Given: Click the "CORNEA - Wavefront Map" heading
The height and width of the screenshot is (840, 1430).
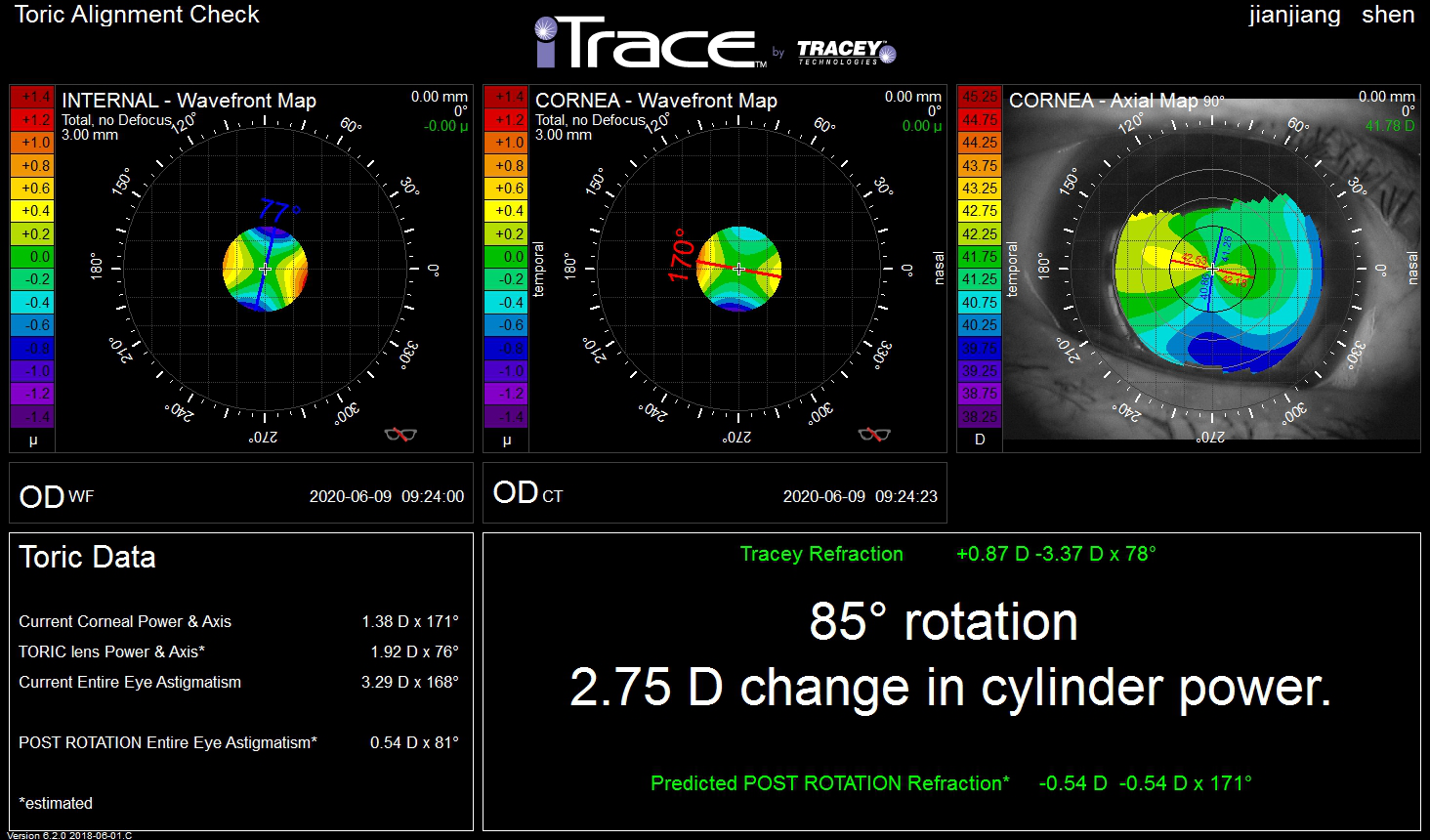Looking at the screenshot, I should (656, 101).
